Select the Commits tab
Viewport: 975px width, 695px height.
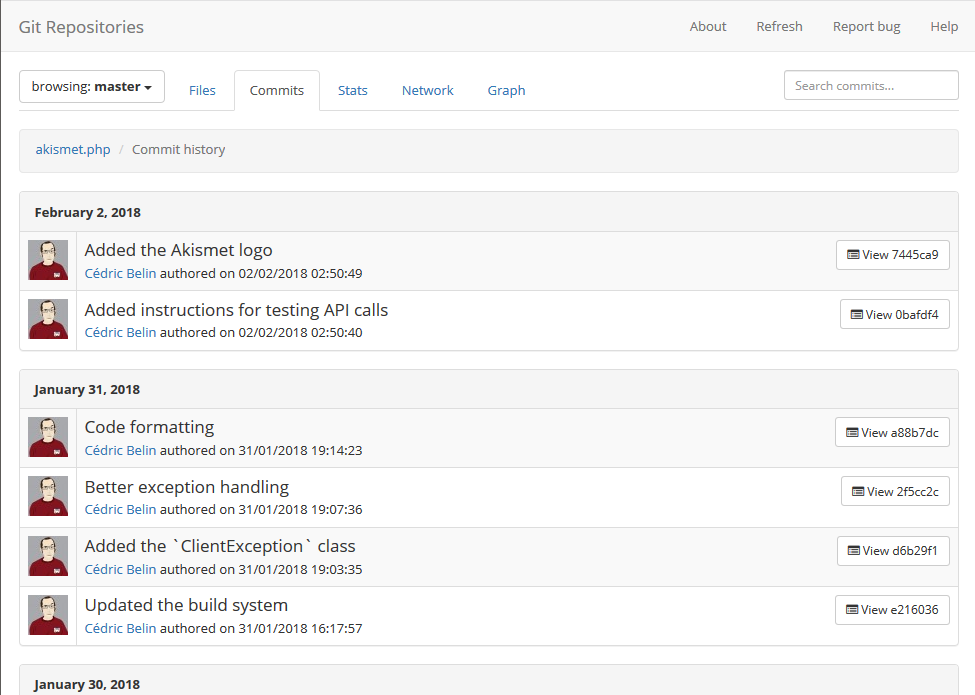276,90
